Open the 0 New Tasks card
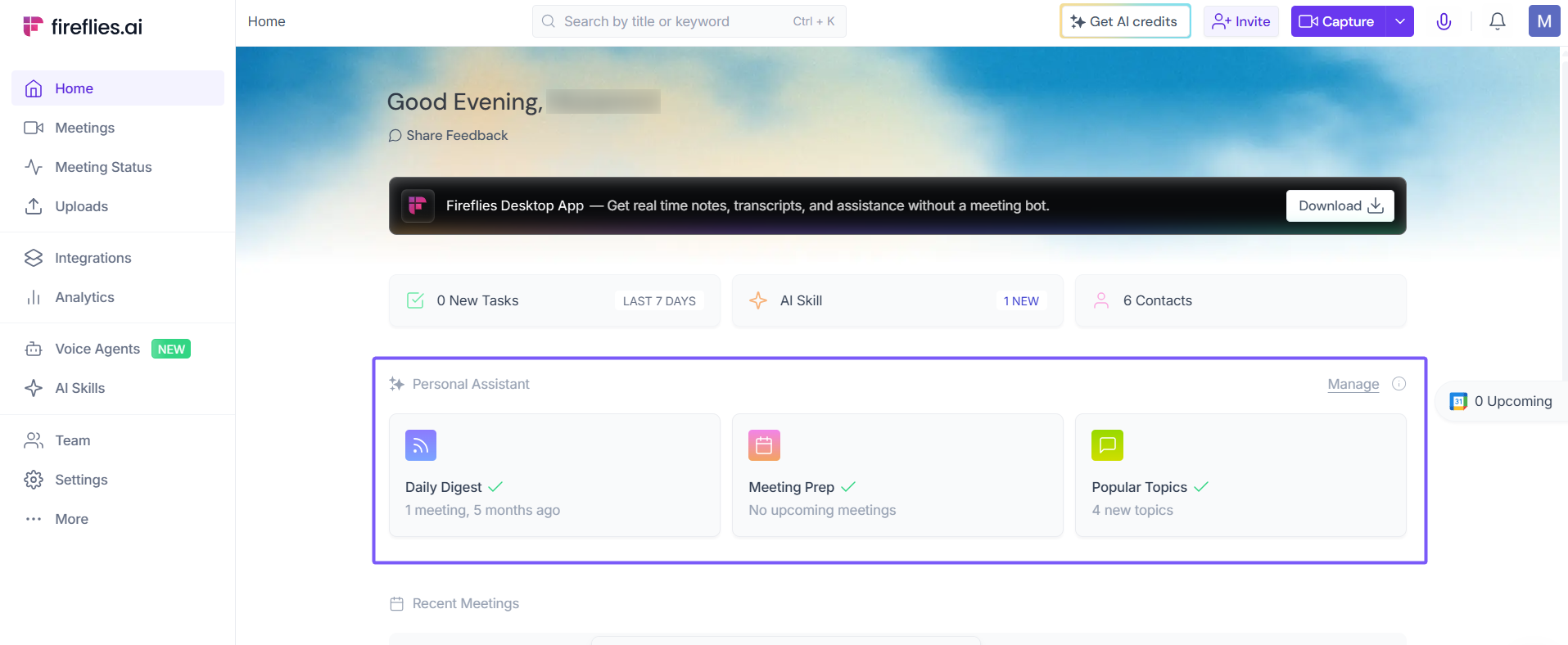This screenshot has height=645, width=1568. pyautogui.click(x=554, y=300)
